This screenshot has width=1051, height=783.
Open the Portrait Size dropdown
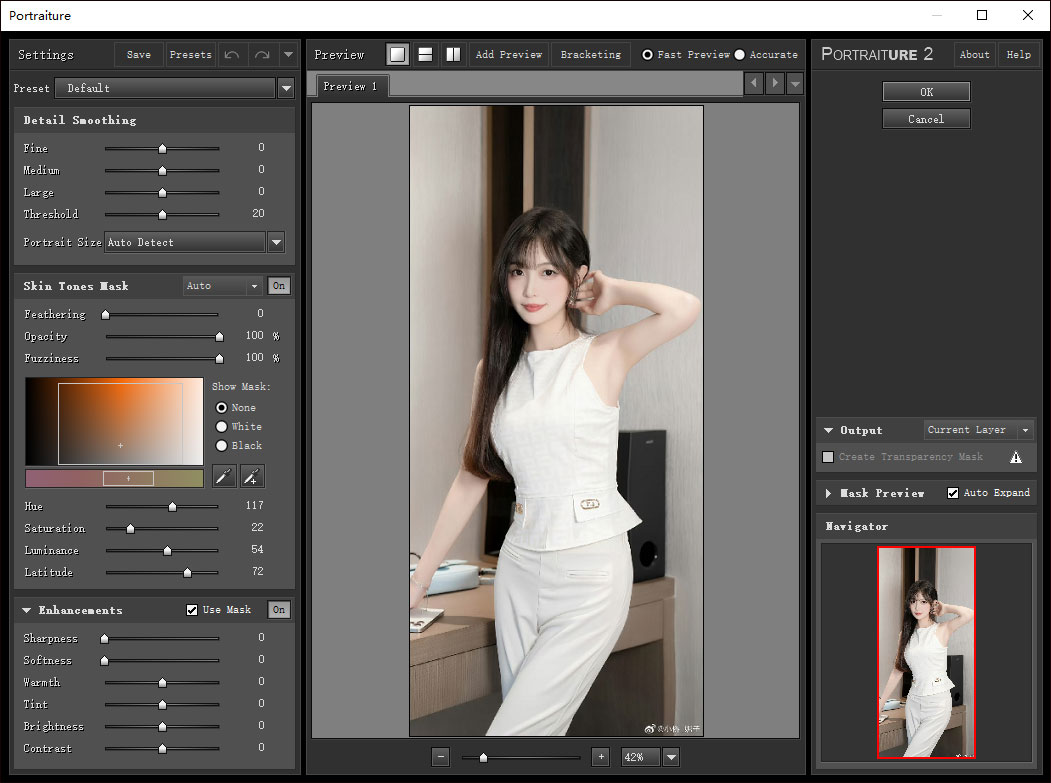click(x=277, y=242)
